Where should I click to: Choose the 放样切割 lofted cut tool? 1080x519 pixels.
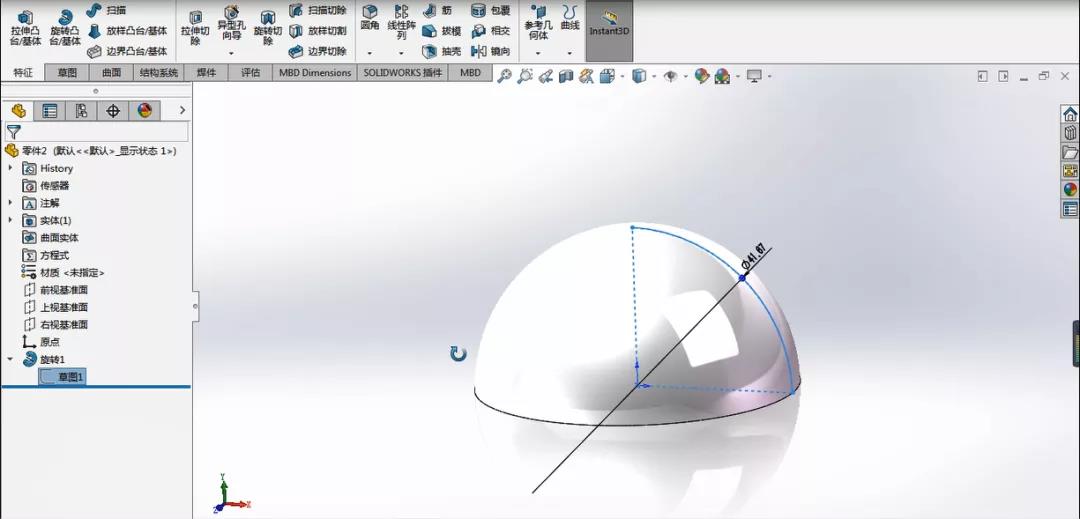point(318,31)
